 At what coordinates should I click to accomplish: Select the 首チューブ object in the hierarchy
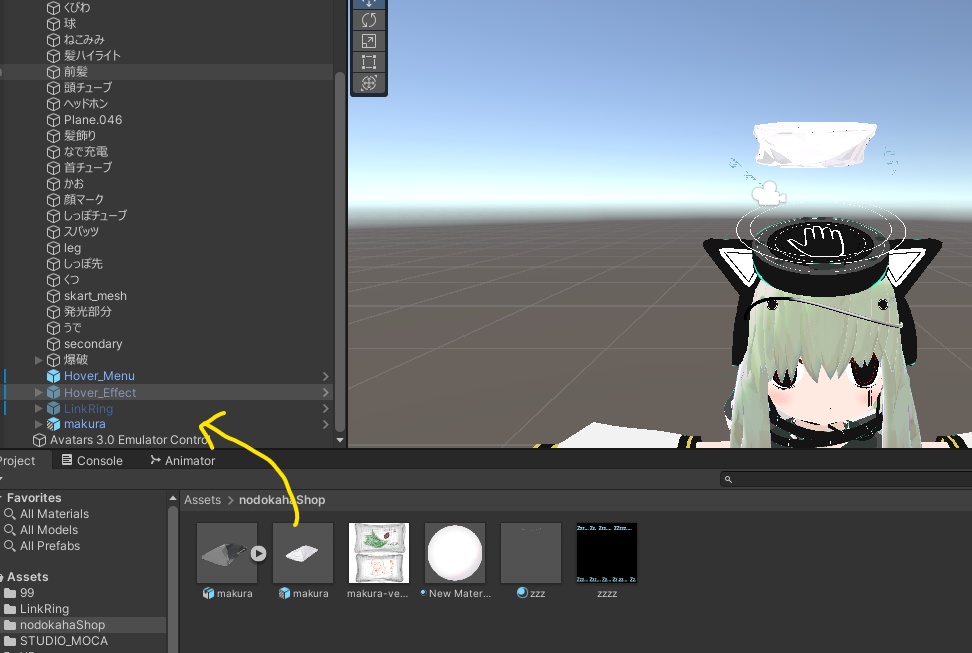[88, 168]
